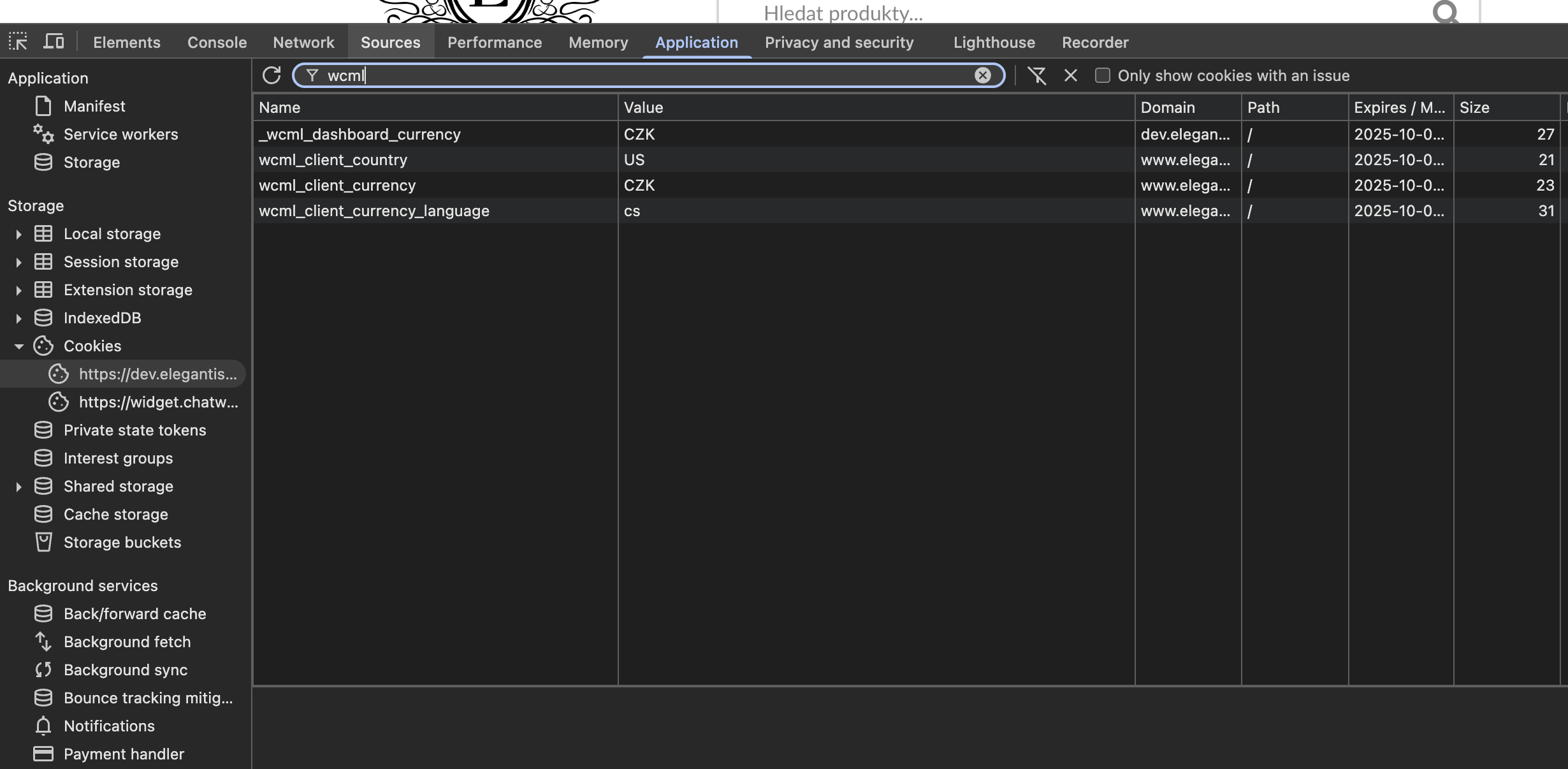
Task: Open Service workers in sidebar
Action: tap(120, 134)
